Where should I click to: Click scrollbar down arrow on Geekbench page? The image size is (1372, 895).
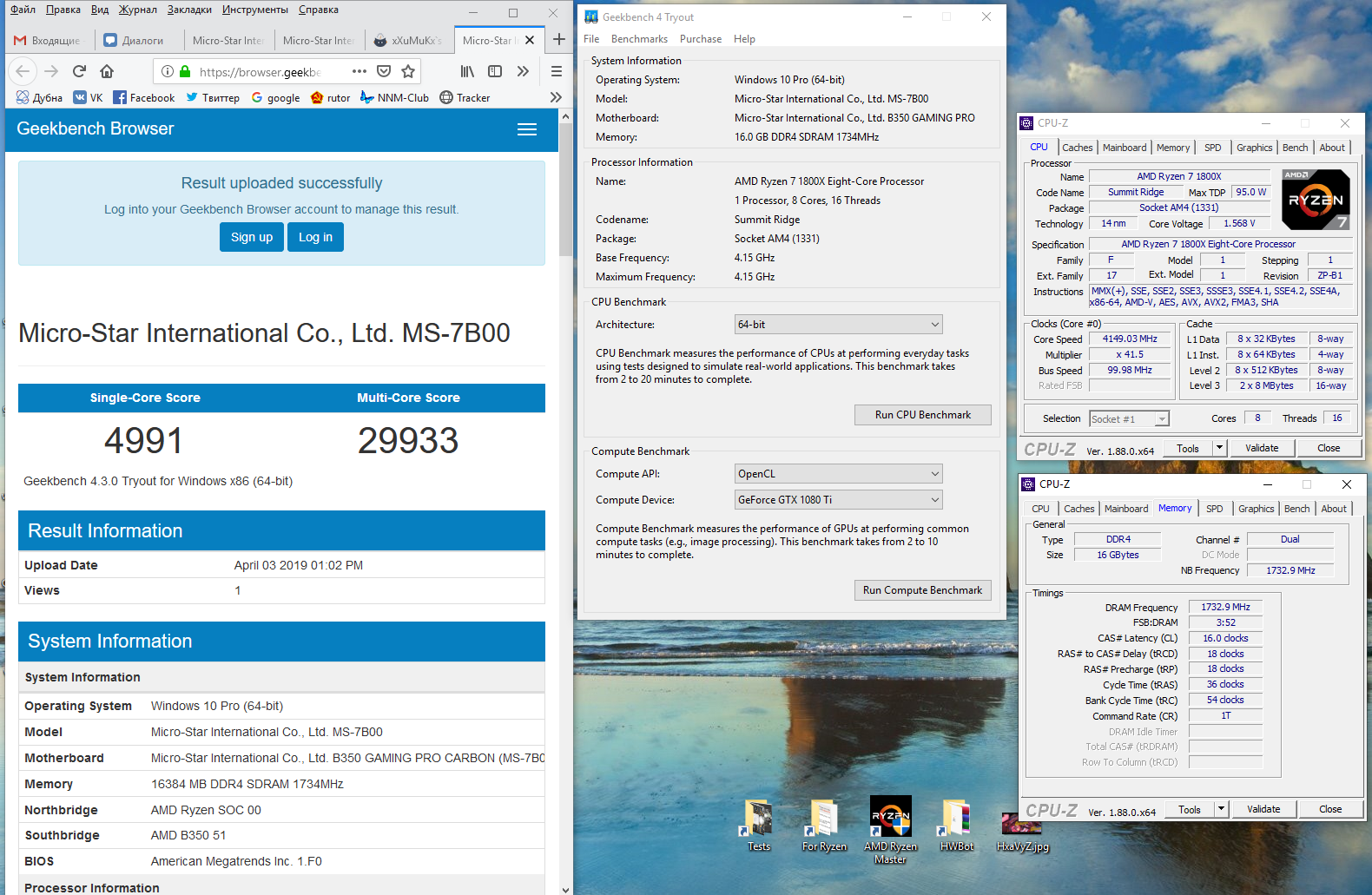565,888
